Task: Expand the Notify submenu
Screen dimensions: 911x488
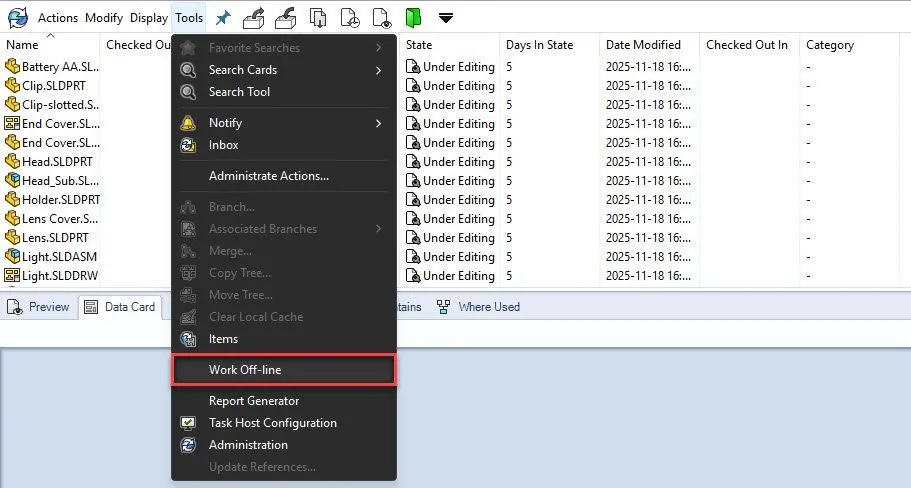Action: 284,123
